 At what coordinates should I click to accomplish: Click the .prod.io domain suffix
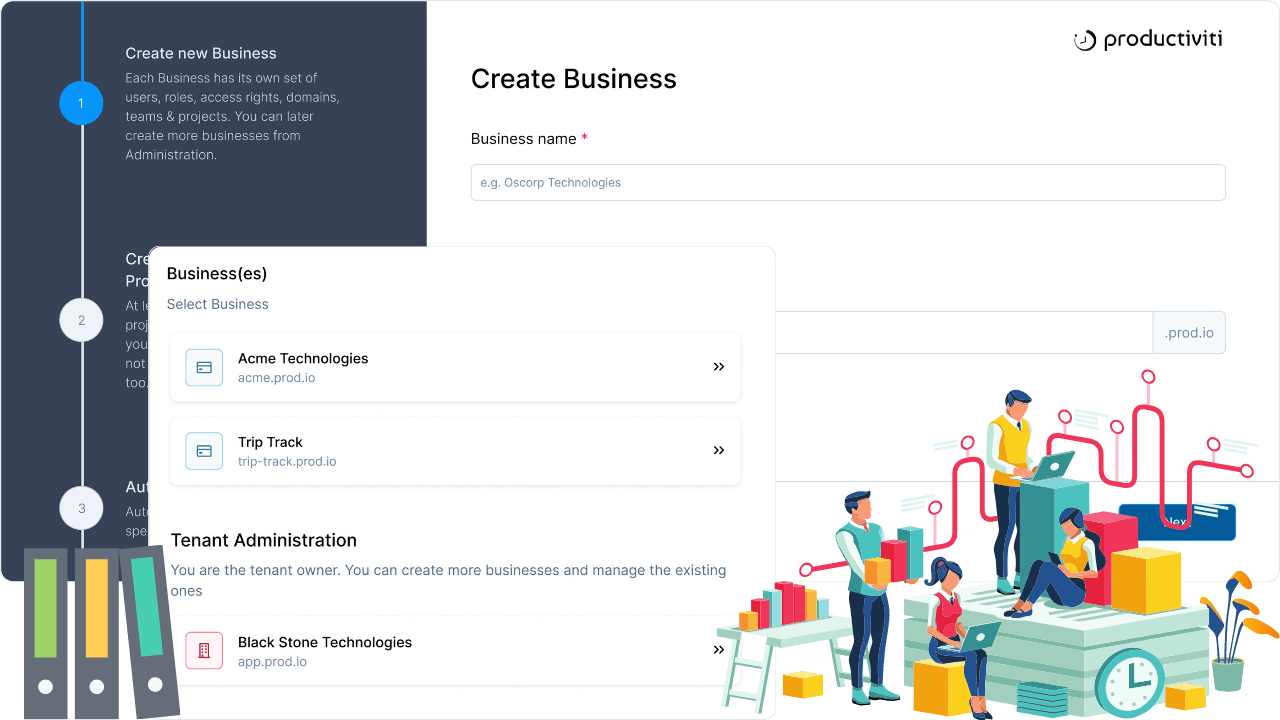tap(1189, 333)
